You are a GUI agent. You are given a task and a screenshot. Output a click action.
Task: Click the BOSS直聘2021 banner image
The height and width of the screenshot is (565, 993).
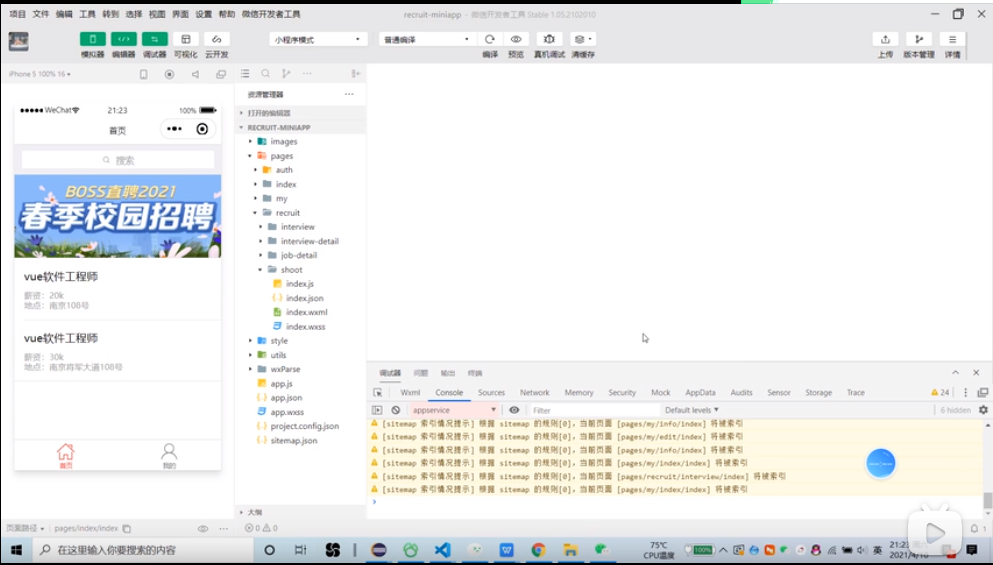[118, 216]
